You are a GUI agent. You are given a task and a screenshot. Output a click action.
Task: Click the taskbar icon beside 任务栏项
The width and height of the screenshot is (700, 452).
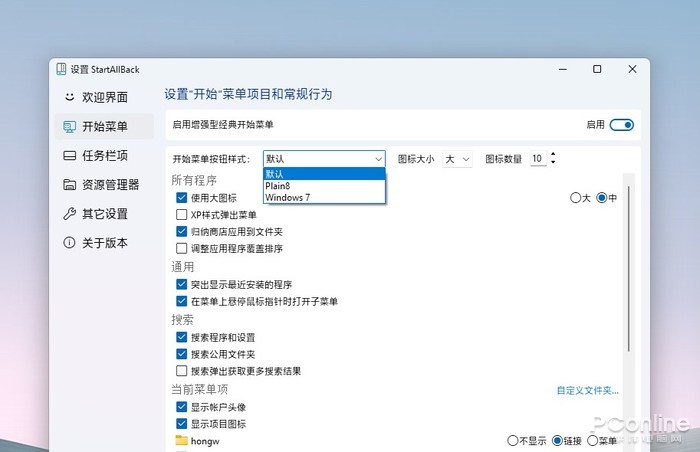(x=70, y=155)
